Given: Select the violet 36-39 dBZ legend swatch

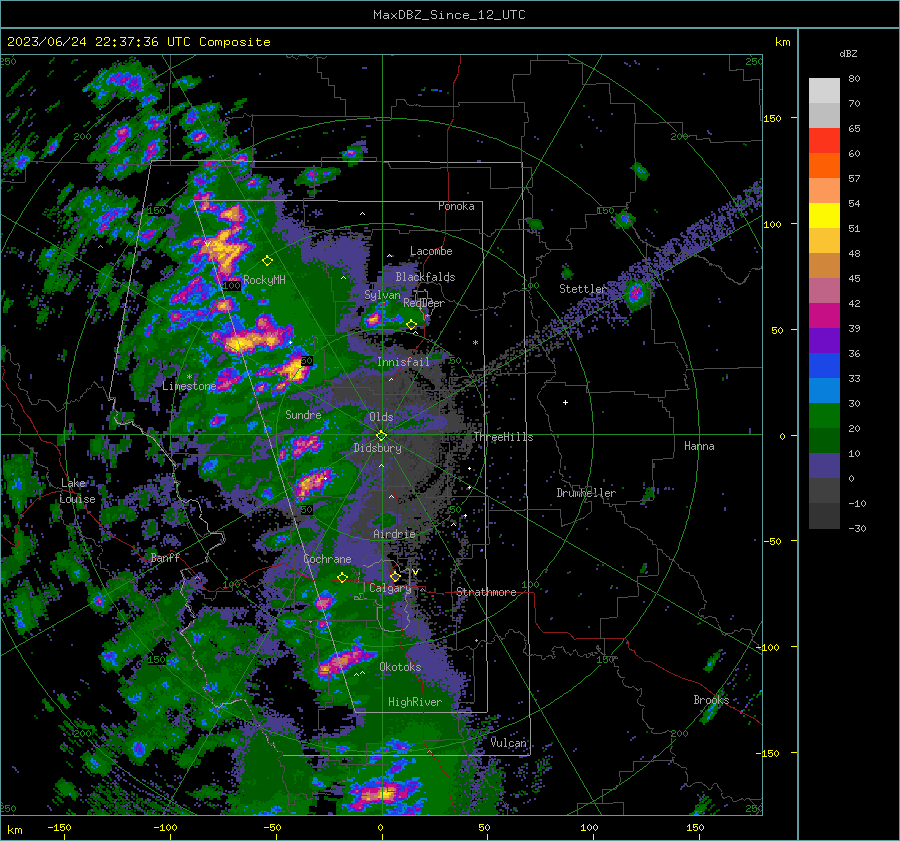Looking at the screenshot, I should tap(824, 340).
